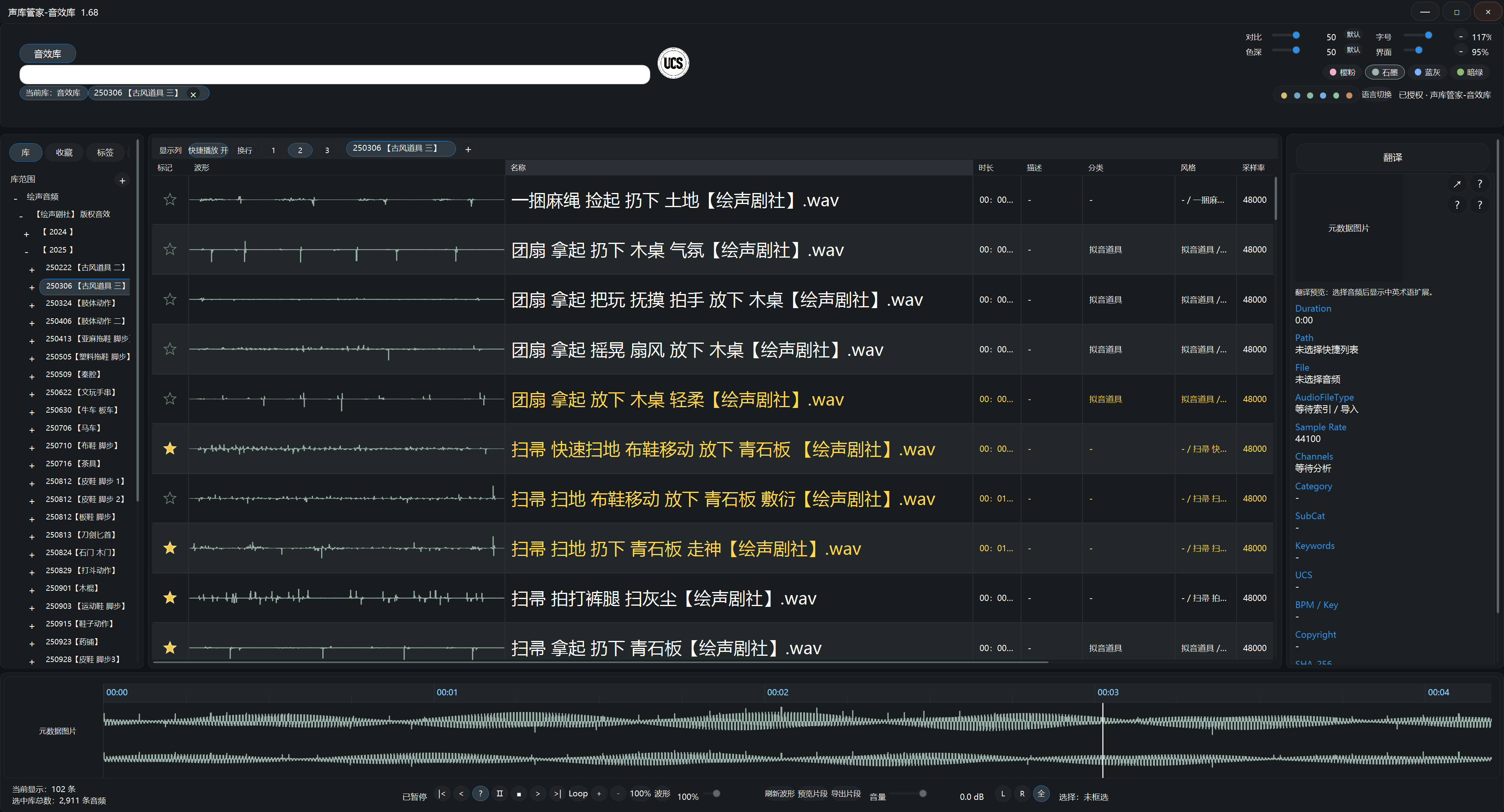The width and height of the screenshot is (1504, 812).
Task: Collapse the 【绘声剧社】版权音效 node
Action: point(22,216)
